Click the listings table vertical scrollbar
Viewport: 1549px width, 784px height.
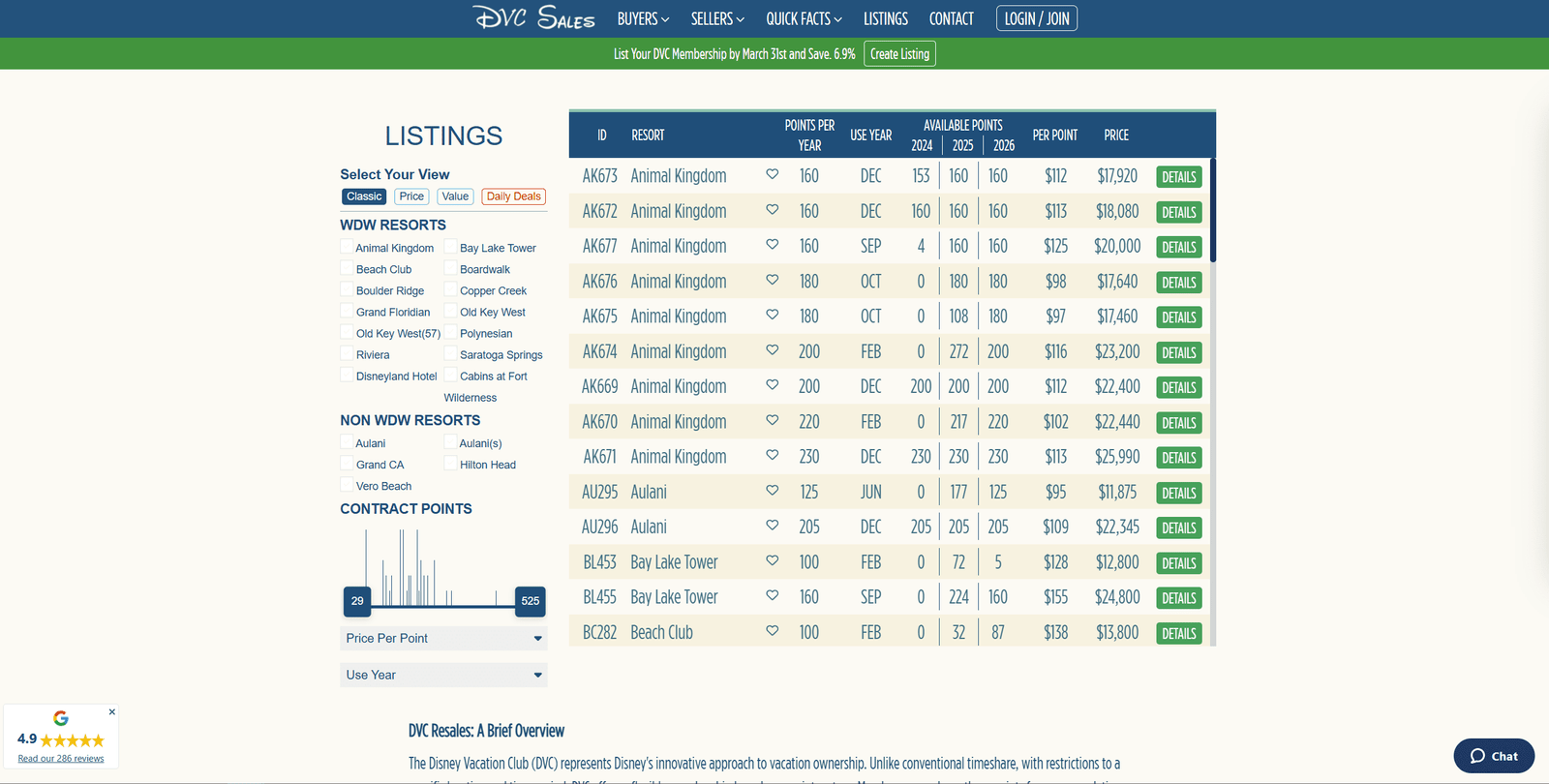coord(1212,210)
